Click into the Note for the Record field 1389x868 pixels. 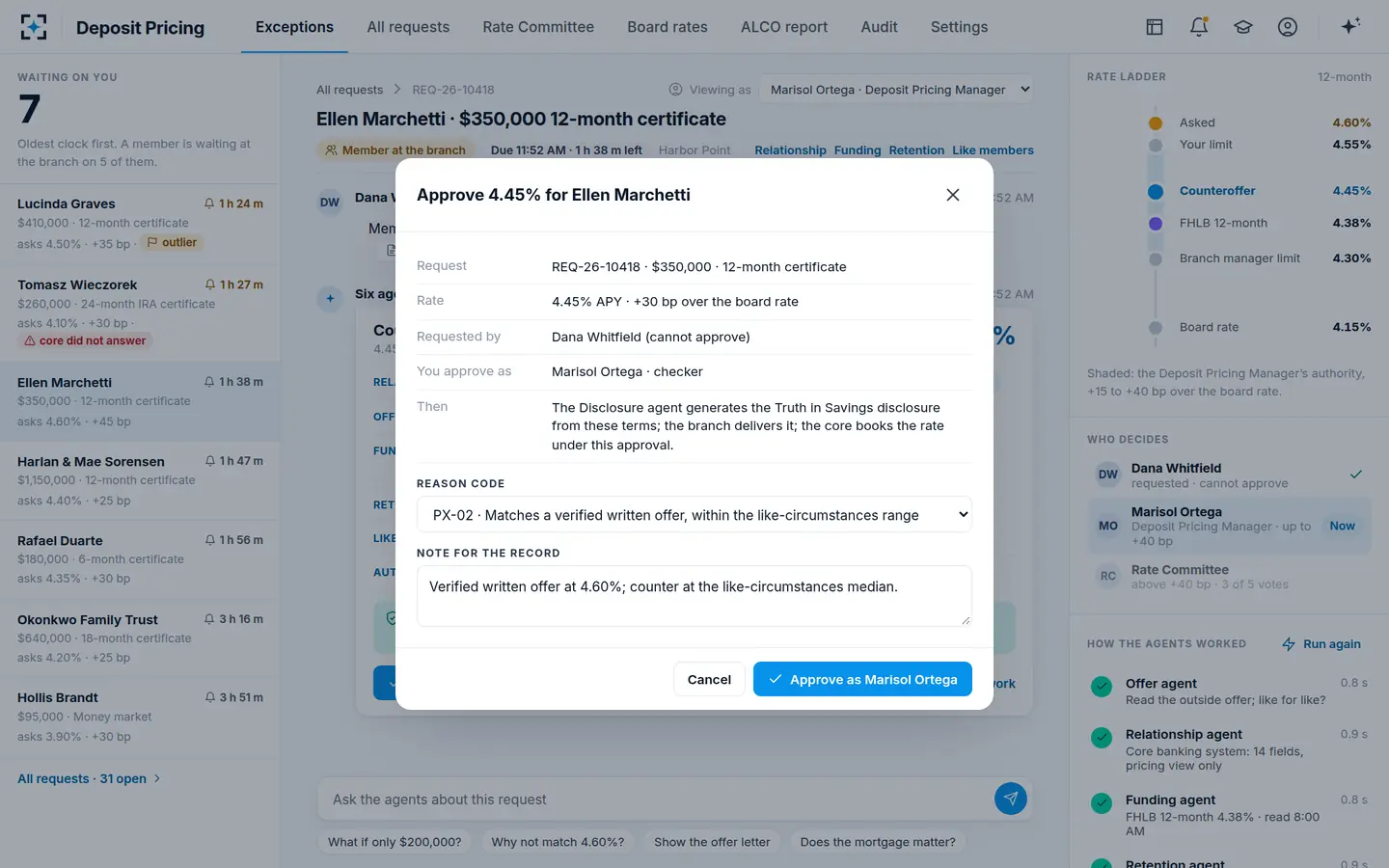click(694, 596)
